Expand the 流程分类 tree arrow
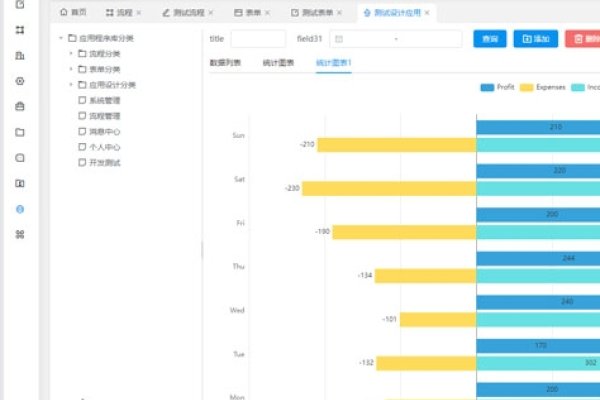 (71, 54)
